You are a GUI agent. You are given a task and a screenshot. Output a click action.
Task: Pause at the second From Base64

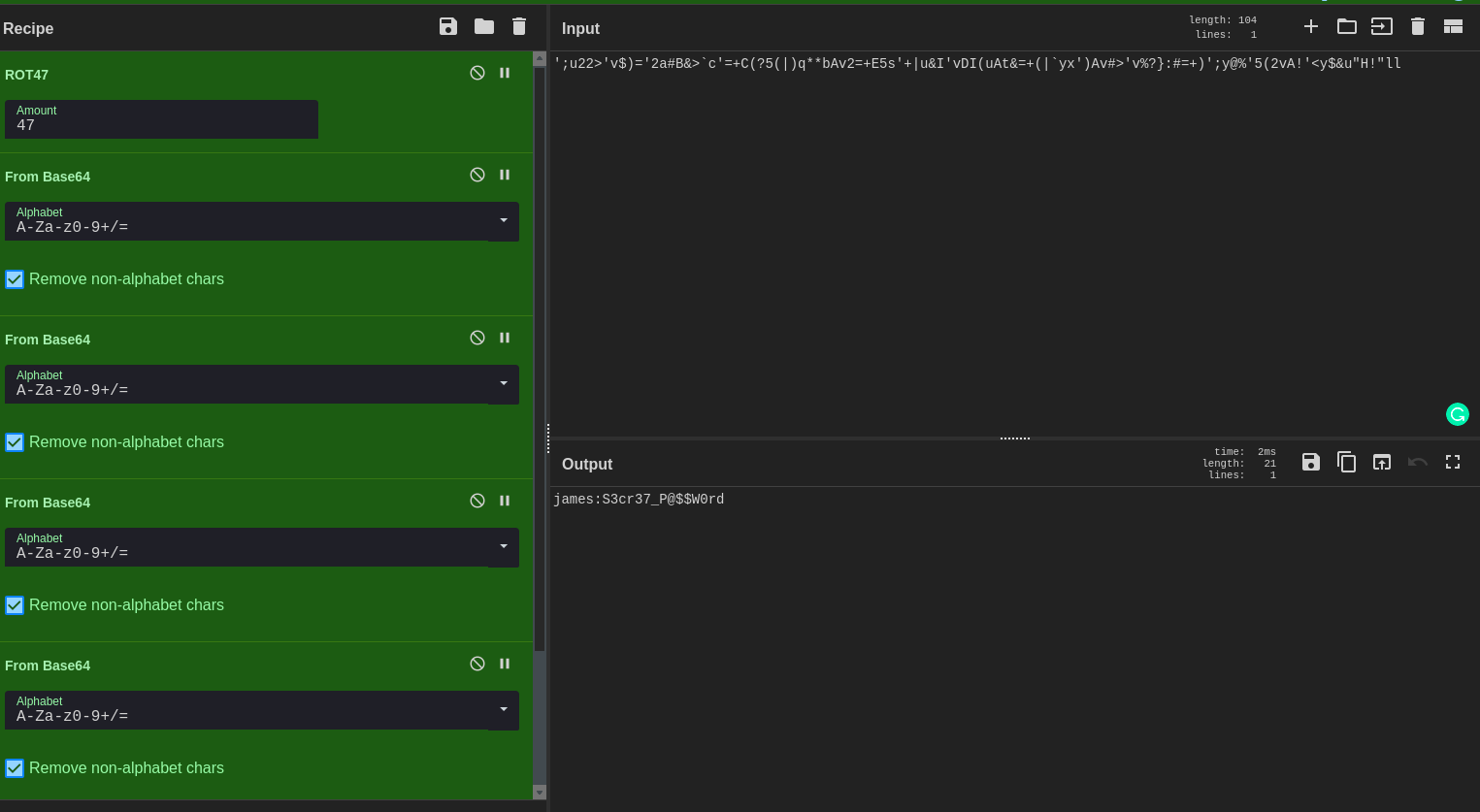pos(505,338)
